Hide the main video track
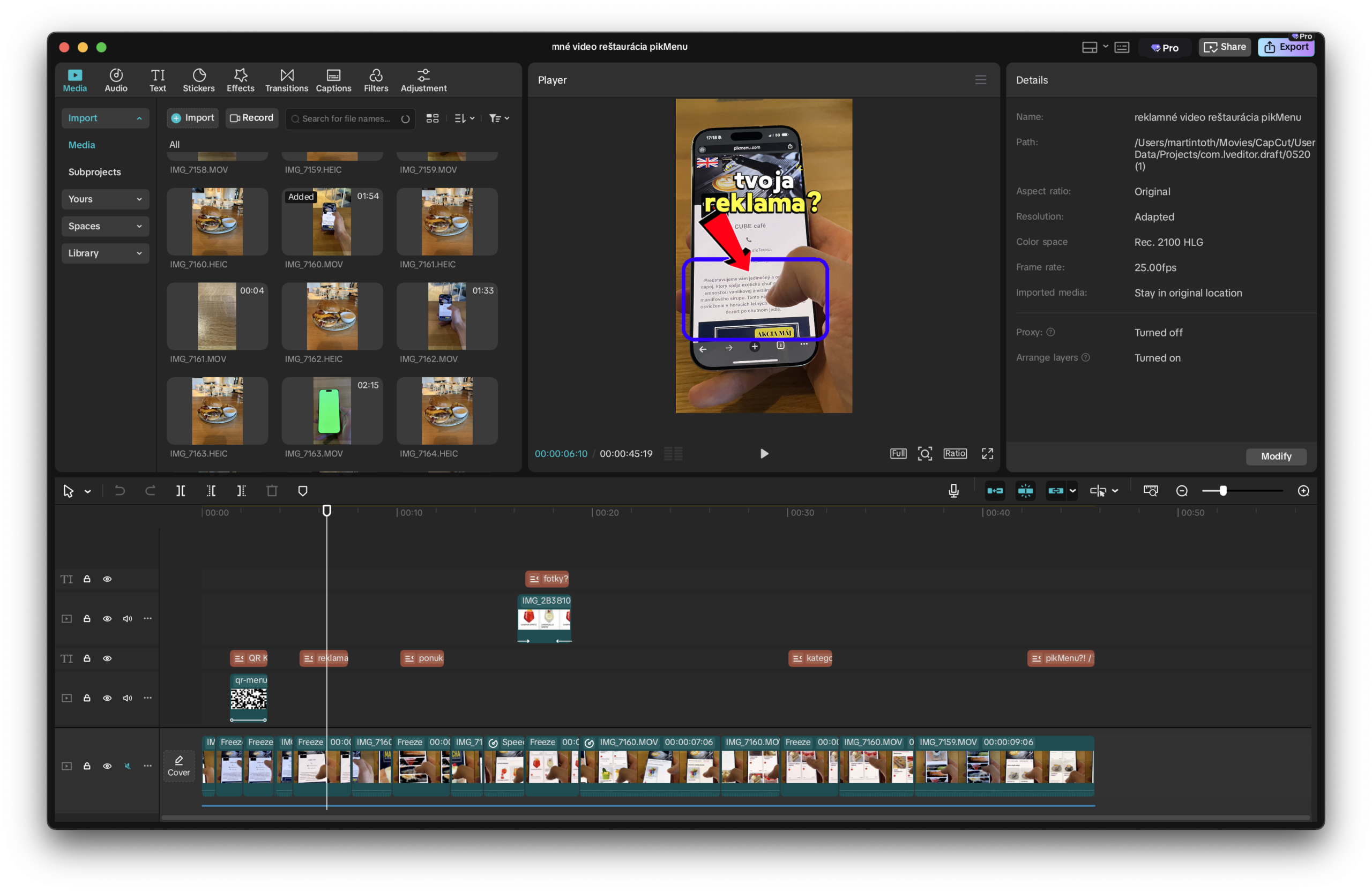Screen dimensions: 1372x892 tap(107, 767)
